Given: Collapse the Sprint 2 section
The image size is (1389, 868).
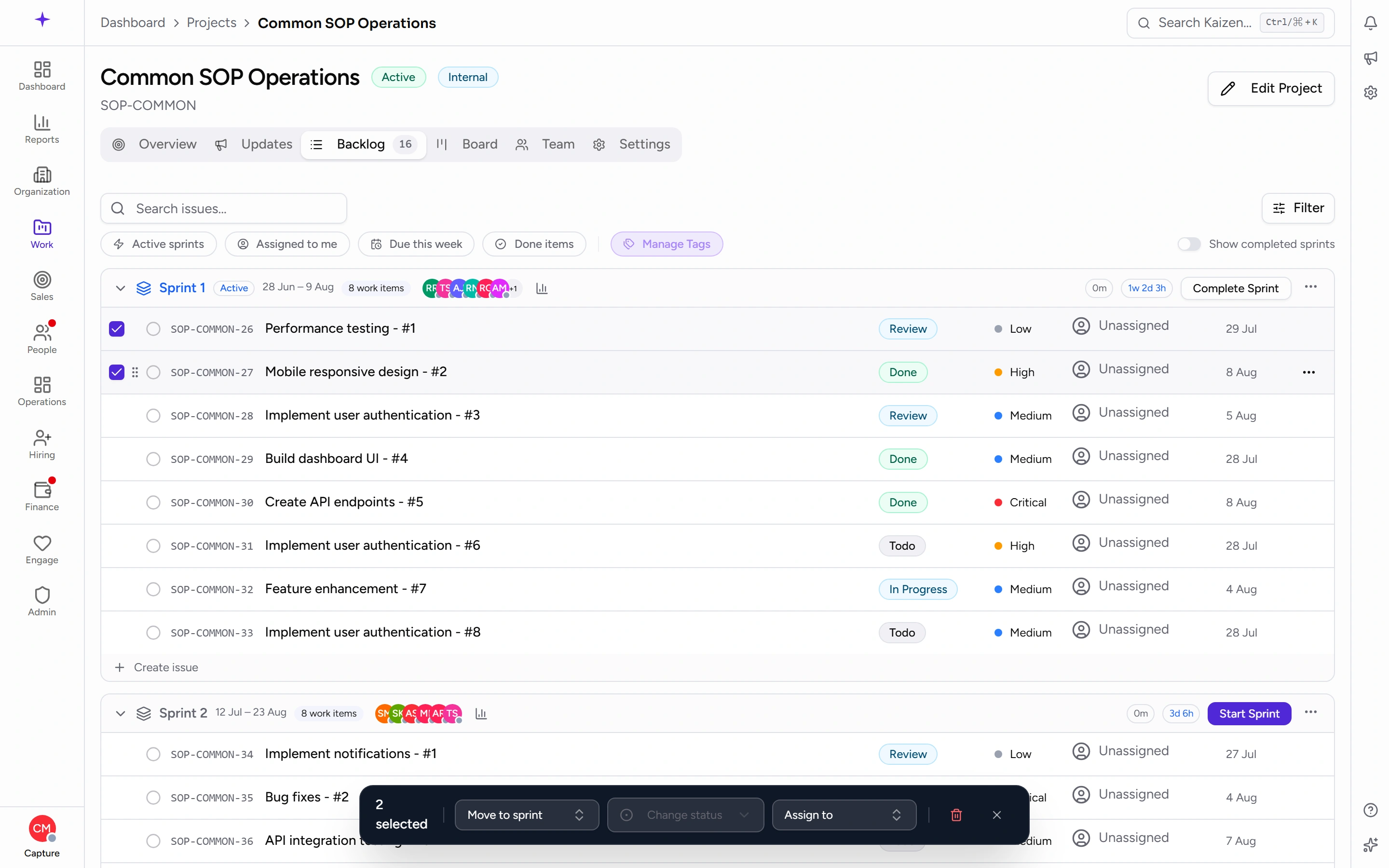Looking at the screenshot, I should pos(121,714).
